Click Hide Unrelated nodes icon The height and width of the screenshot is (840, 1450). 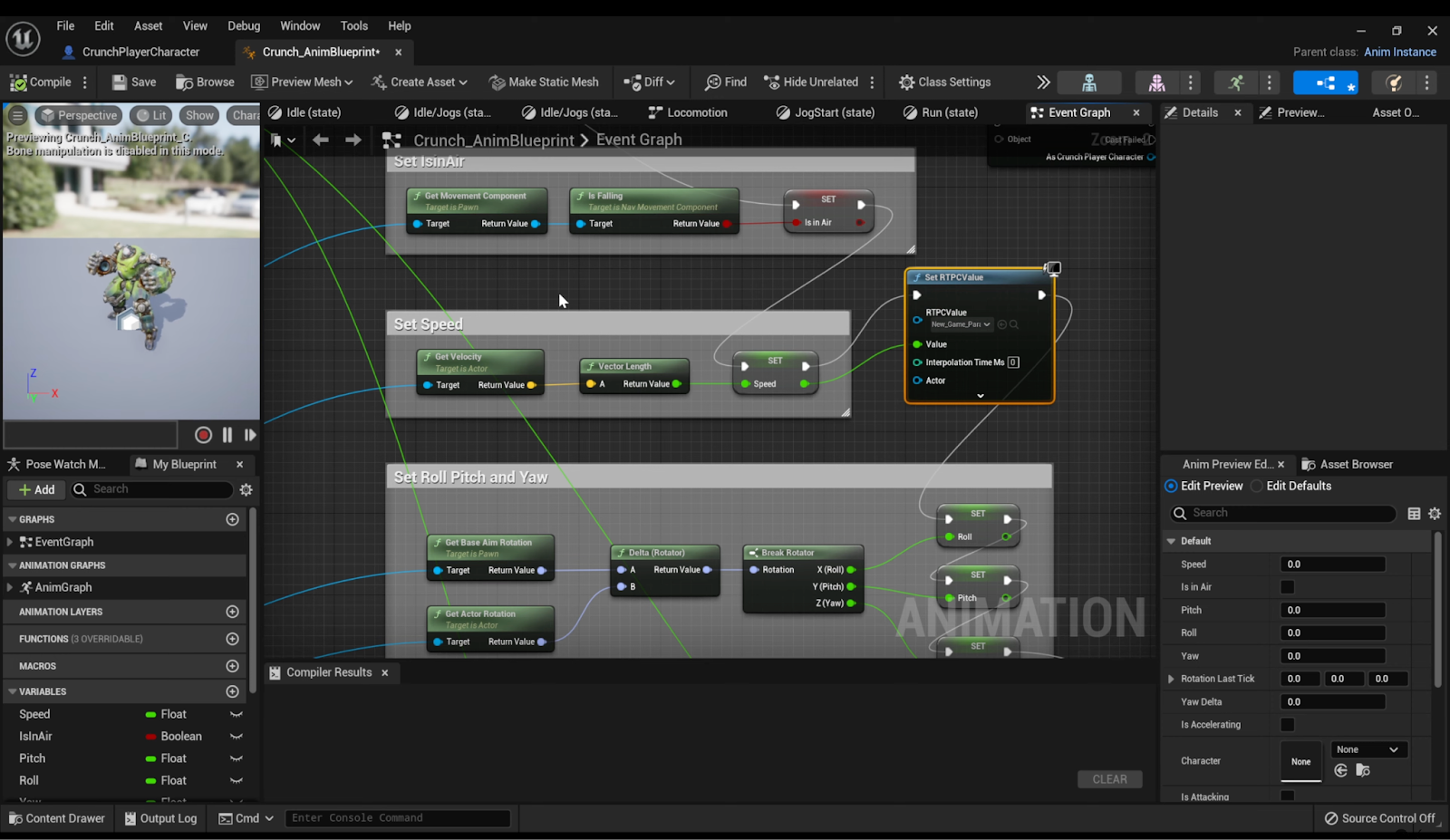772,82
